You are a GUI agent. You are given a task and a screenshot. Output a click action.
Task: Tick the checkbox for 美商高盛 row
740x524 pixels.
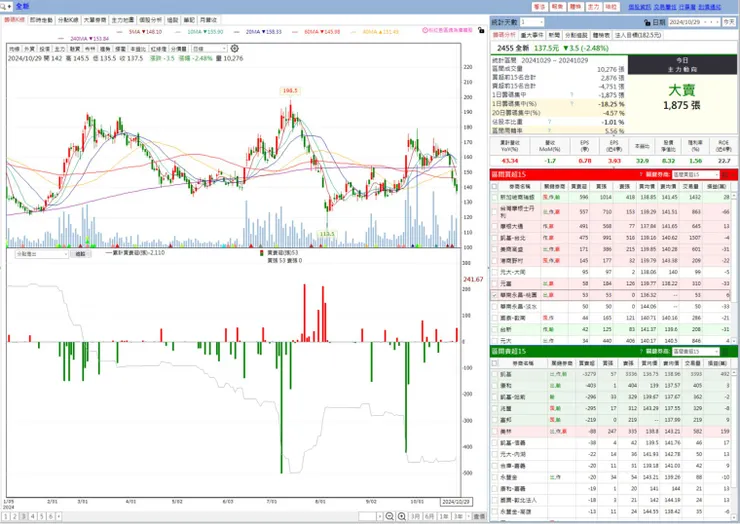tap(494, 249)
